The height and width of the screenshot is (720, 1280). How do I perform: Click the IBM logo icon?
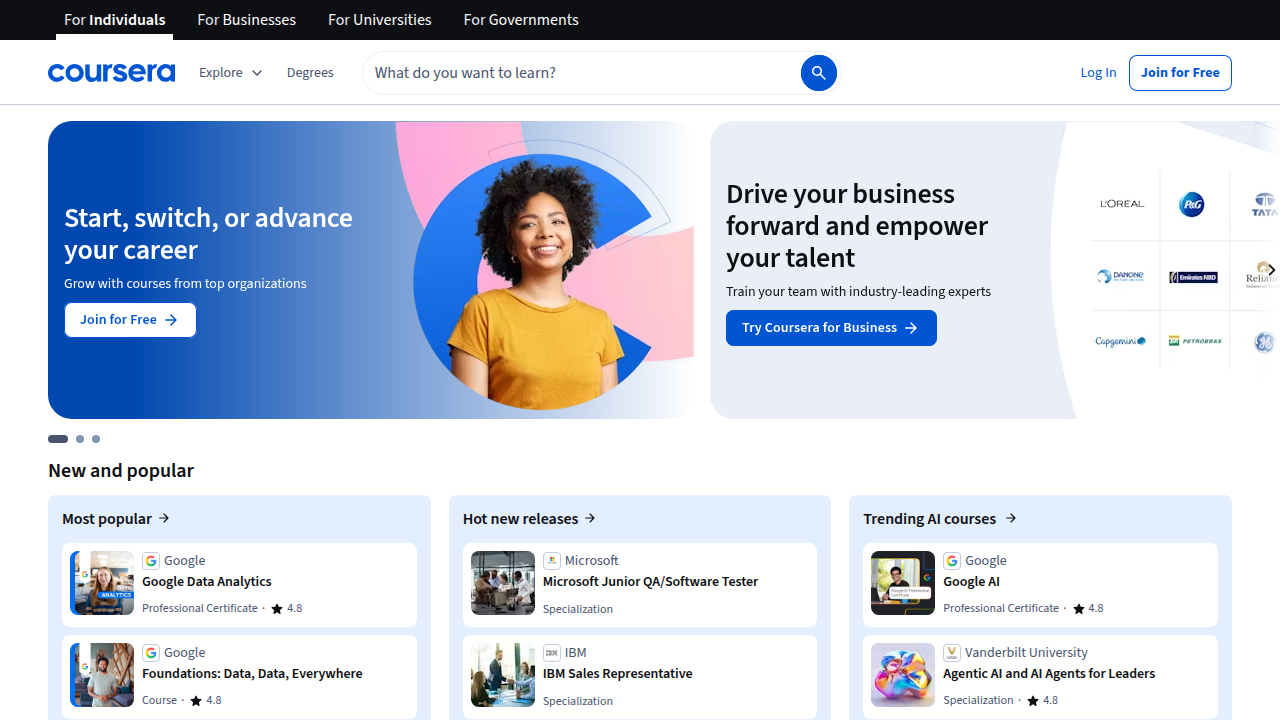552,653
